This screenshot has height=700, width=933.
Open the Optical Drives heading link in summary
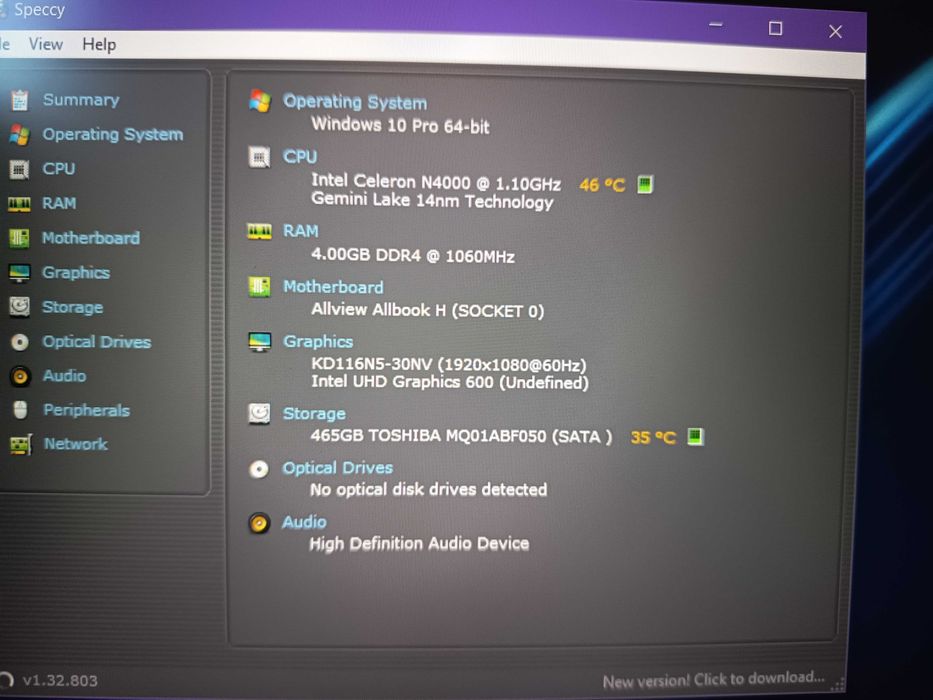tap(337, 468)
